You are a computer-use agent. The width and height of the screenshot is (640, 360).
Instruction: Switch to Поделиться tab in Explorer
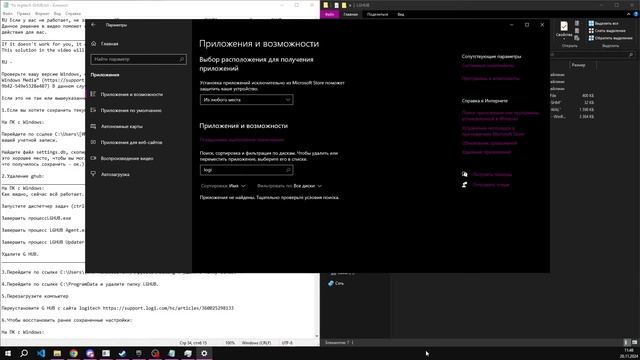pyautogui.click(x=377, y=14)
